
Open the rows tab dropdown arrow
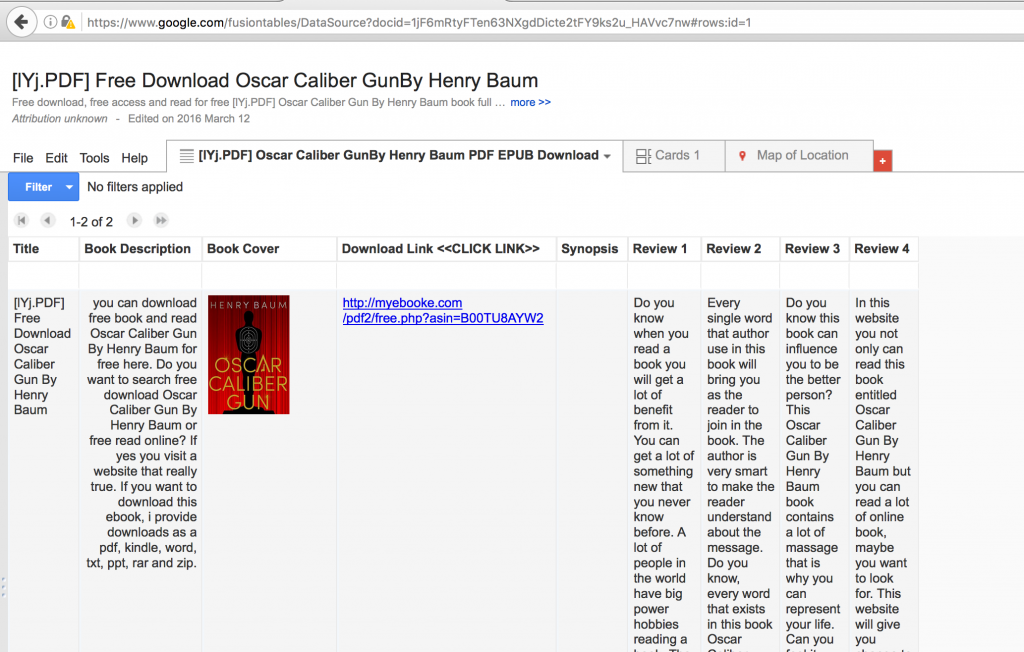pos(607,156)
